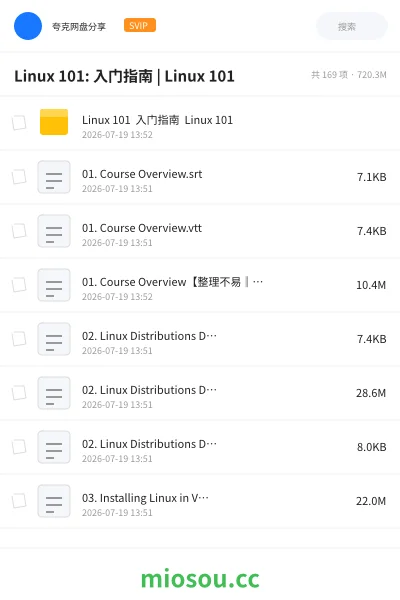Image resolution: width=400 pixels, height=600 pixels.
Task: Click the search input field
Action: 352,26
